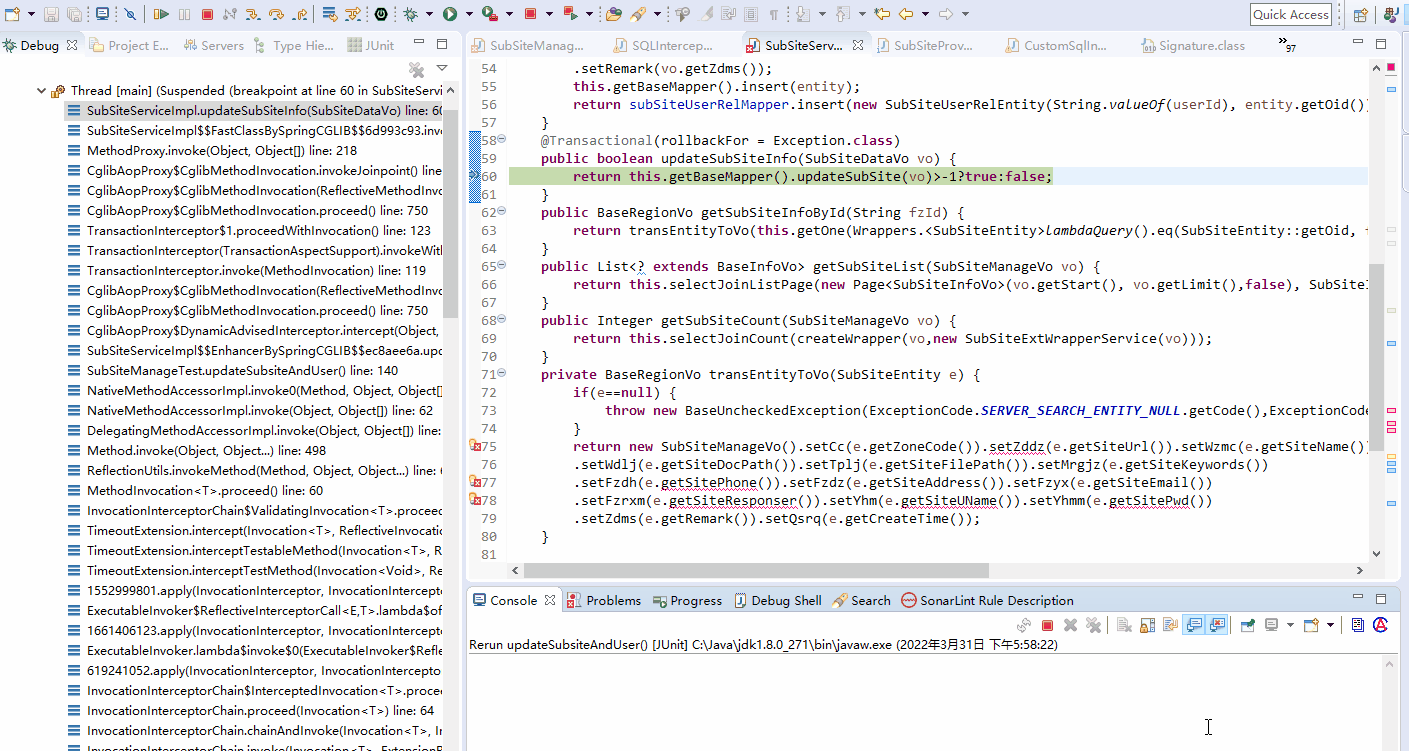Open the Display Selected Console dropdown arrow

[x=1290, y=625]
